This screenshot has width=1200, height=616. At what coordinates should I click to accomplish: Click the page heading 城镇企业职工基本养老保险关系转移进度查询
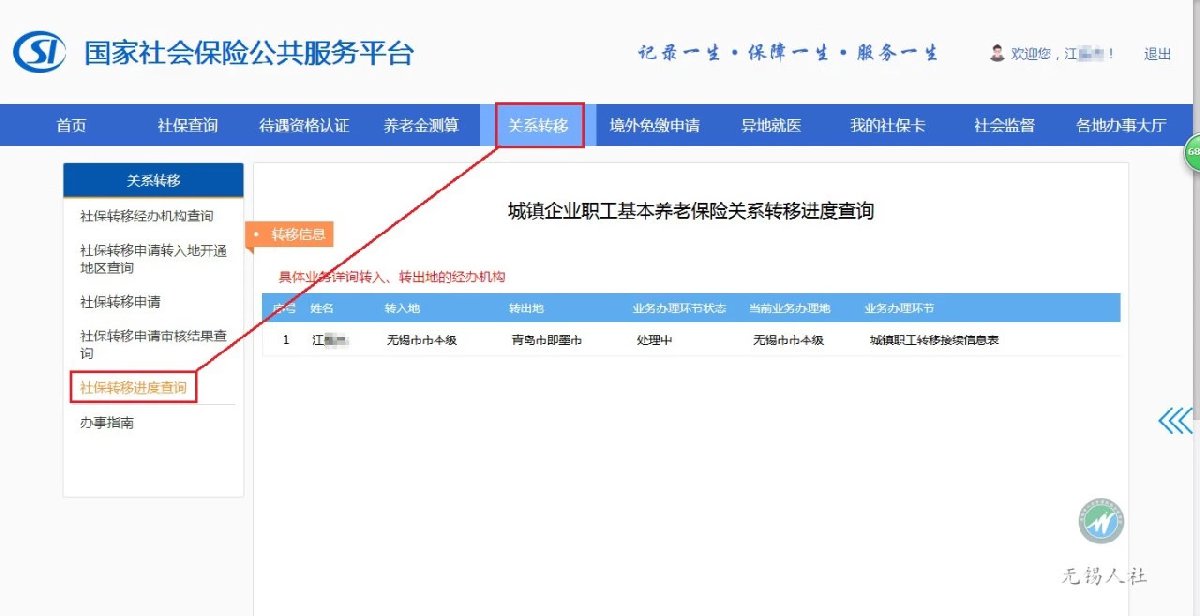[691, 211]
